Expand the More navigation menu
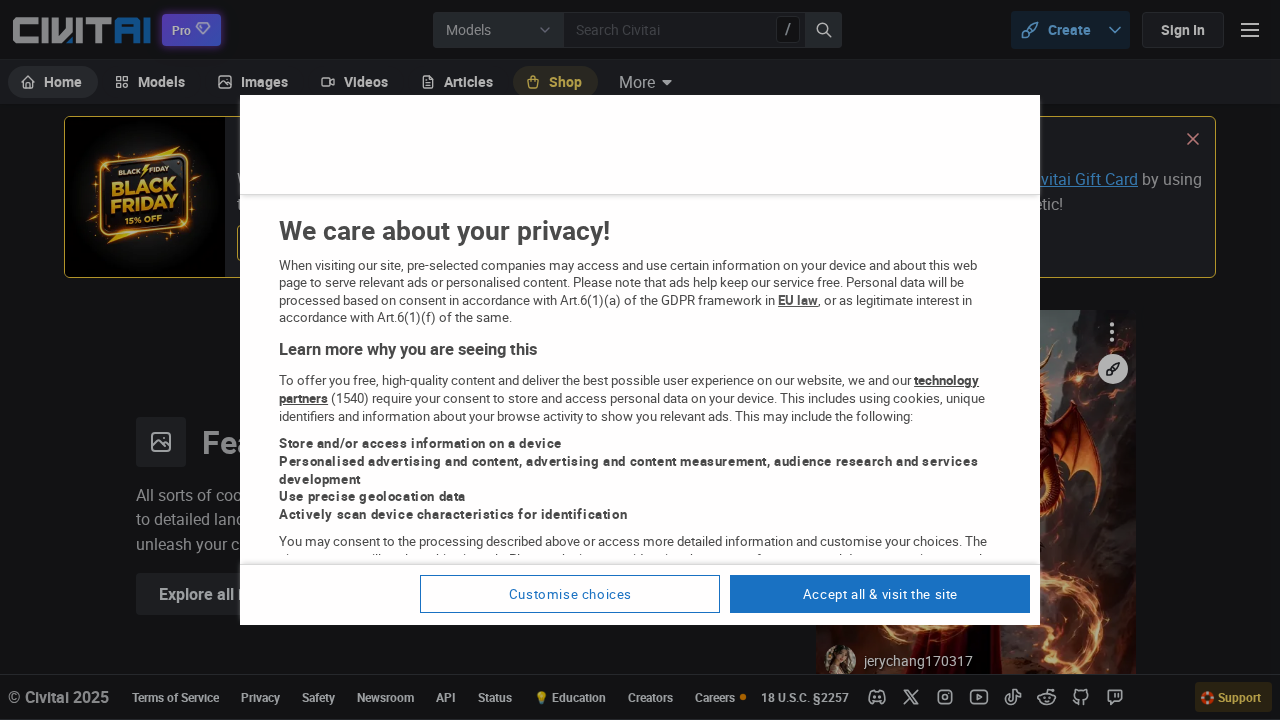 click(644, 82)
